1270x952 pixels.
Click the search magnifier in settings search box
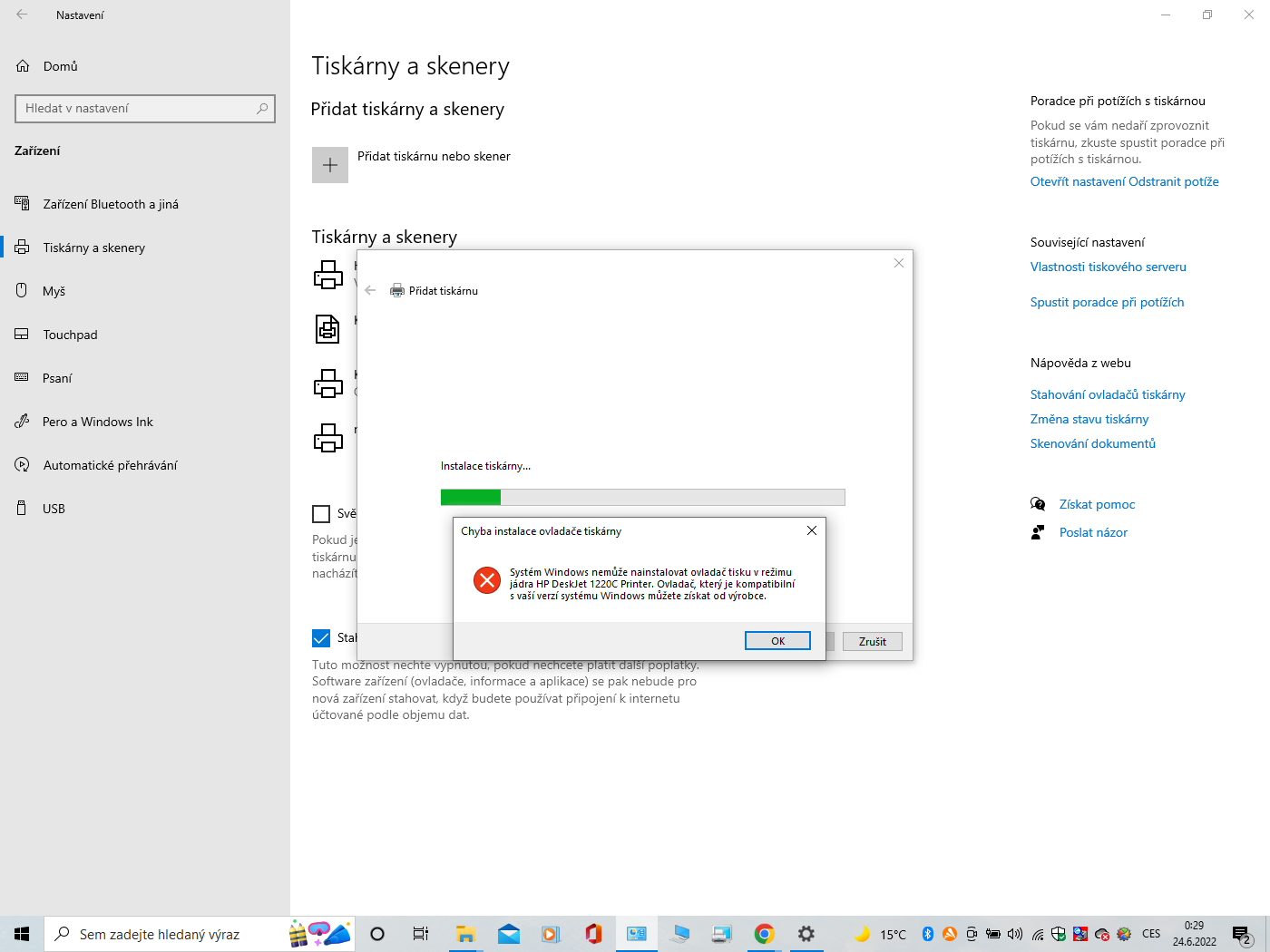click(x=262, y=109)
